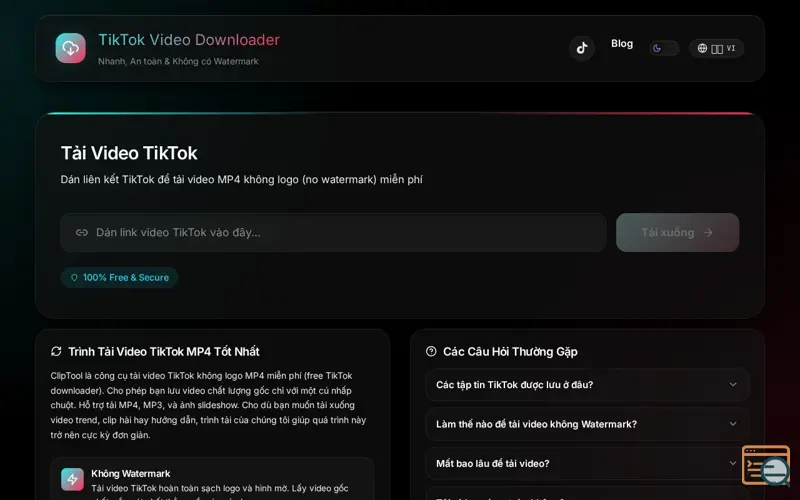Viewport: 800px width, 500px height.
Task: Click the 'Tải Video TikTok' heading
Action: point(129,153)
